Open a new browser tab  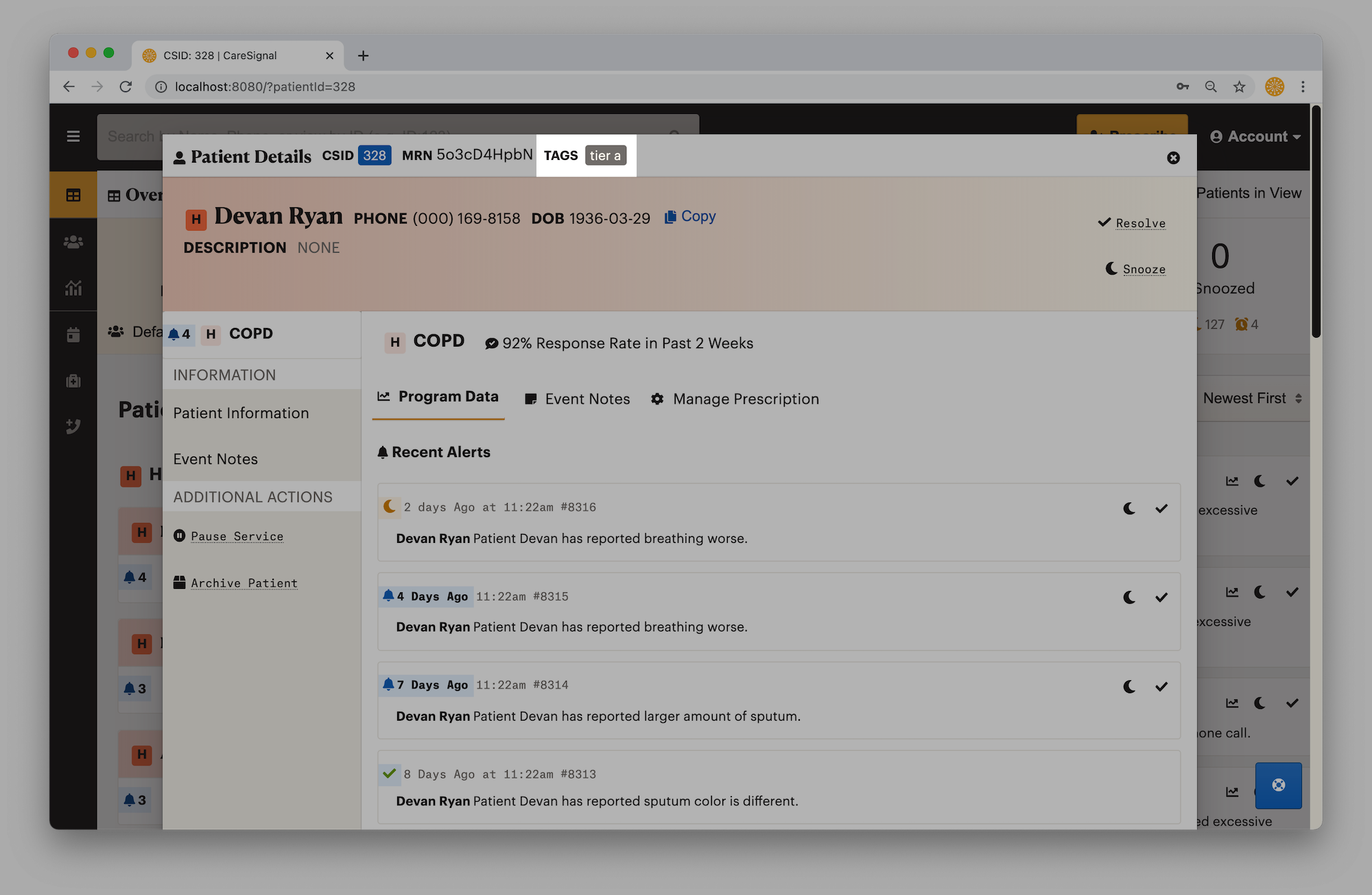[364, 56]
